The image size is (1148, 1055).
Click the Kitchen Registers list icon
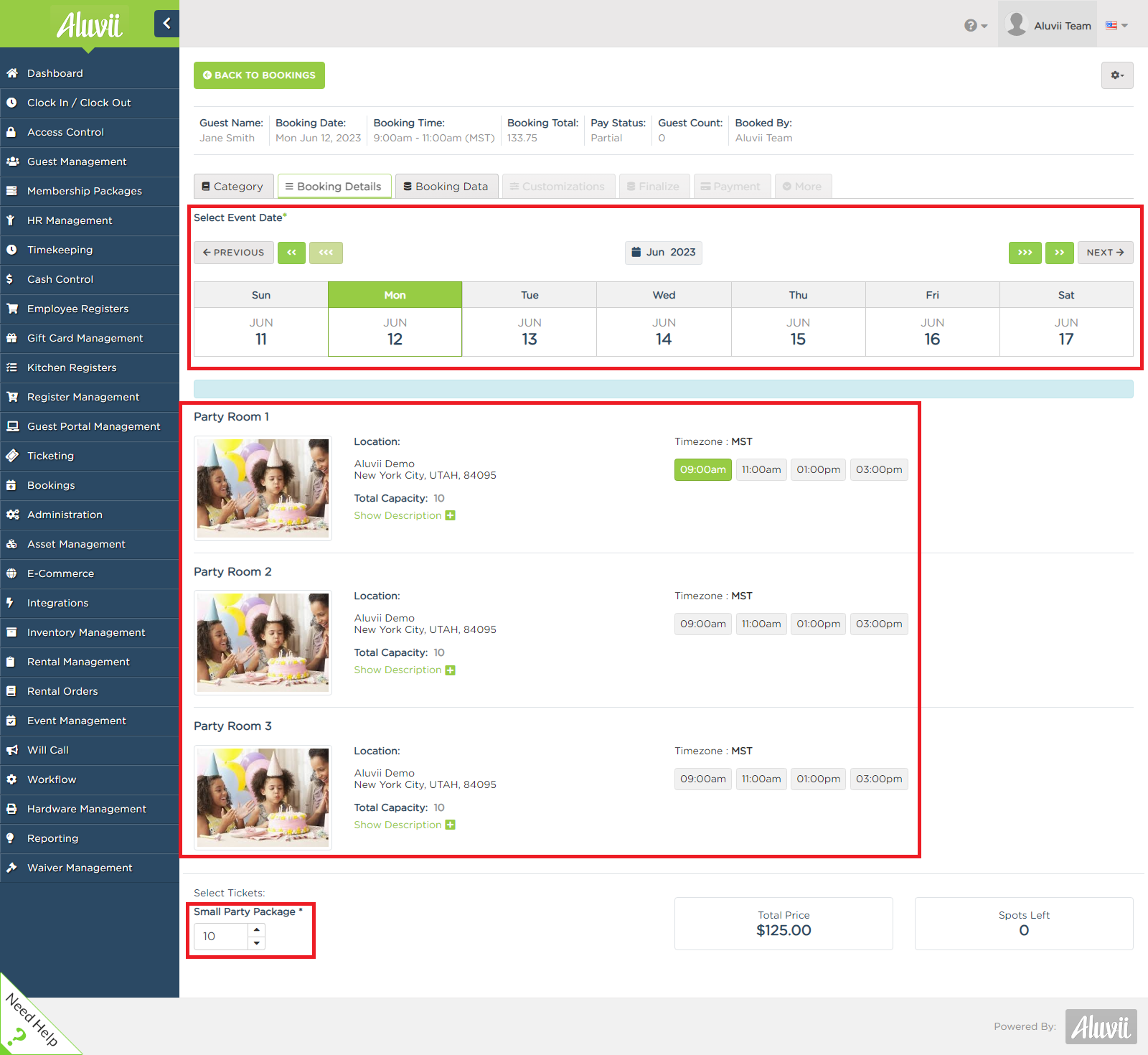click(x=11, y=367)
